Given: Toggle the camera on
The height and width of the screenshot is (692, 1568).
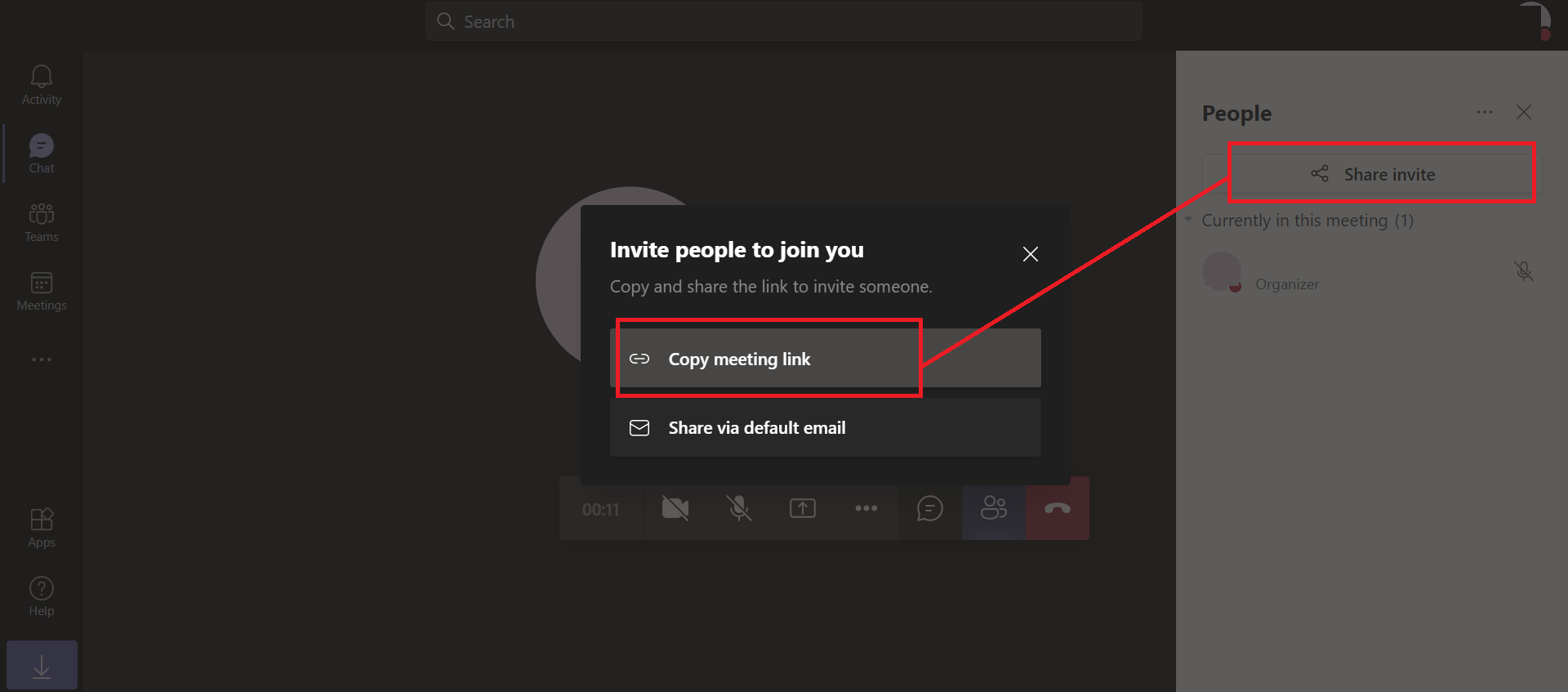Looking at the screenshot, I should pos(675,508).
